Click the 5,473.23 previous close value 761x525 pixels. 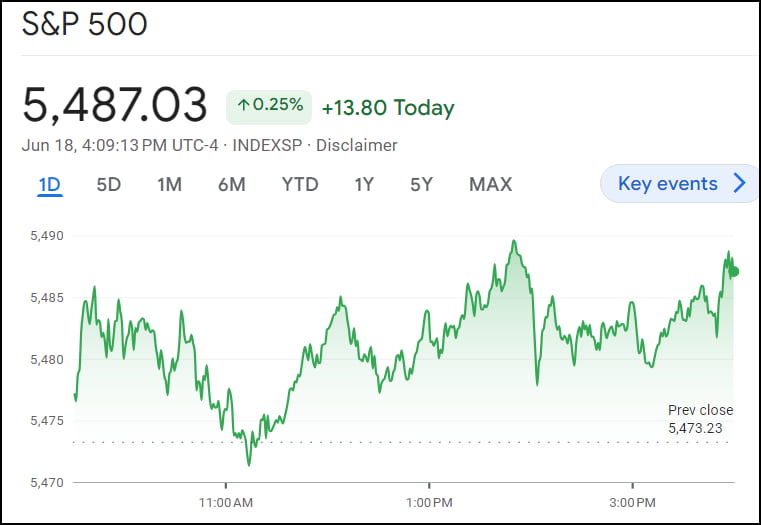click(x=695, y=428)
